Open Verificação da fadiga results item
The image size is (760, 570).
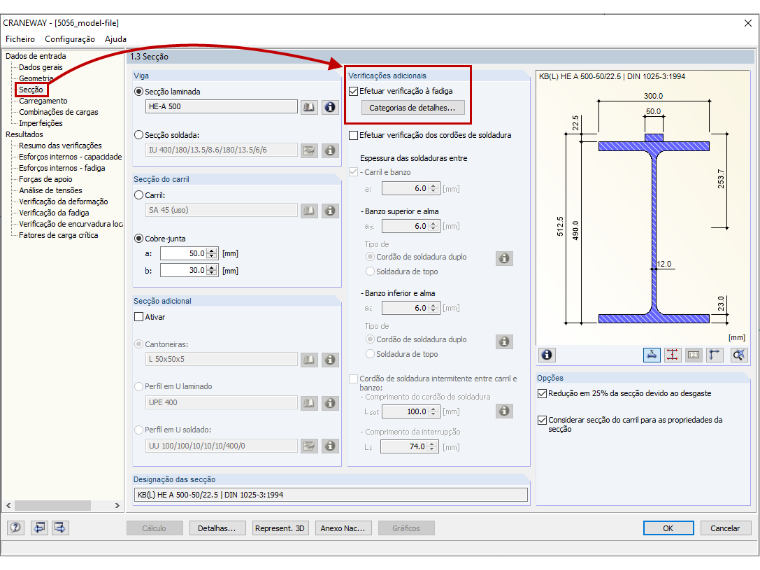click(54, 213)
